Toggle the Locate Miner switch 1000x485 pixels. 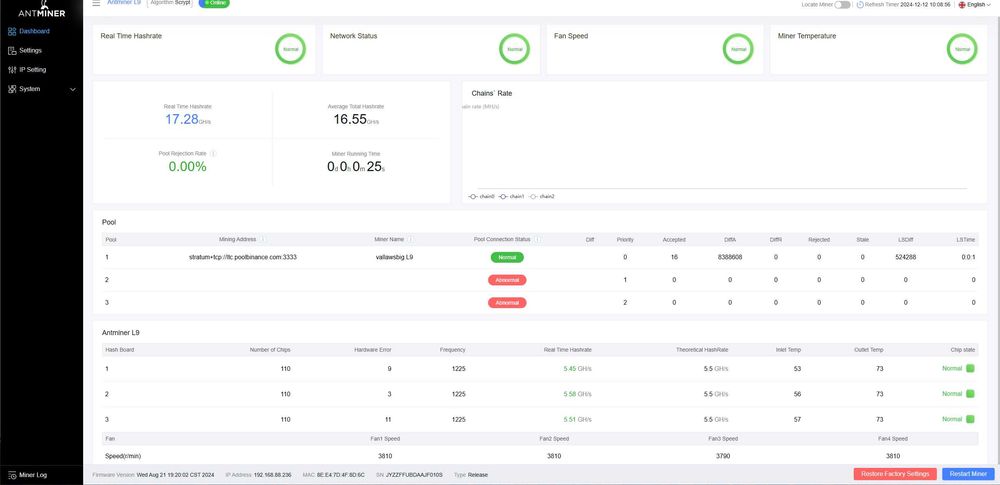[843, 4]
